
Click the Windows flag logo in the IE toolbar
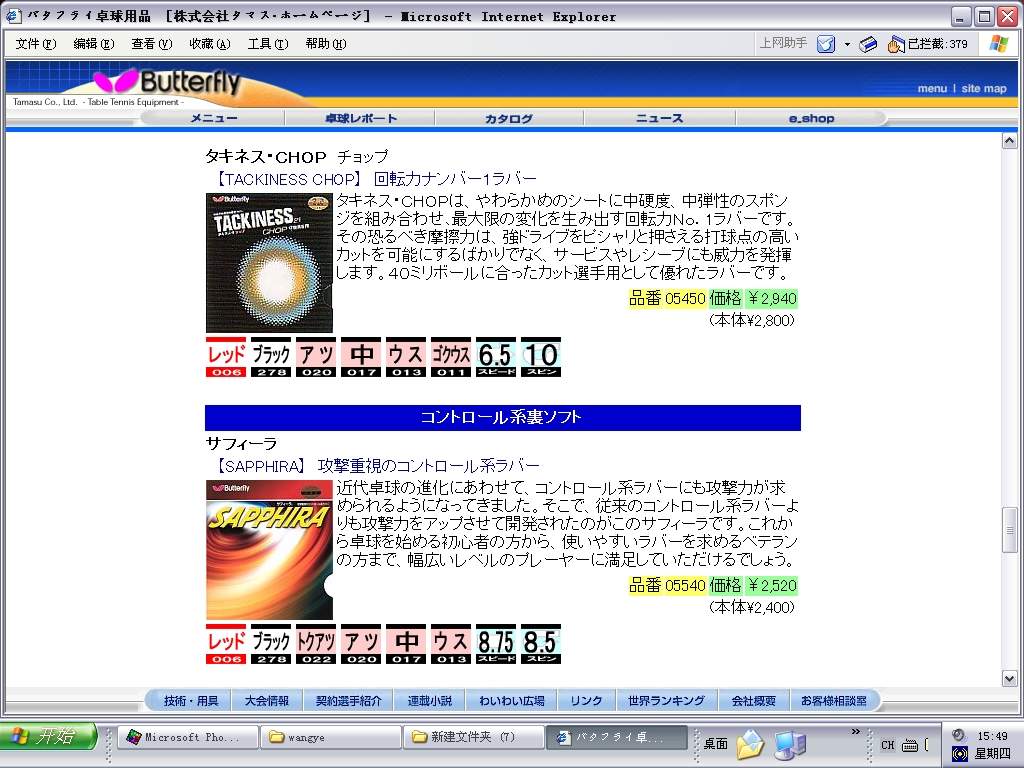(999, 44)
